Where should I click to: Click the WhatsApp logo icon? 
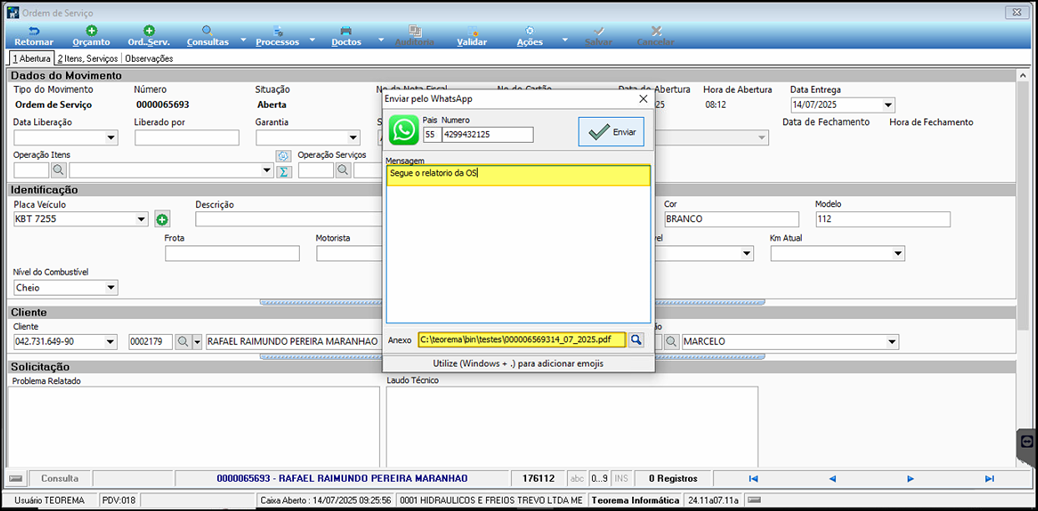[403, 130]
